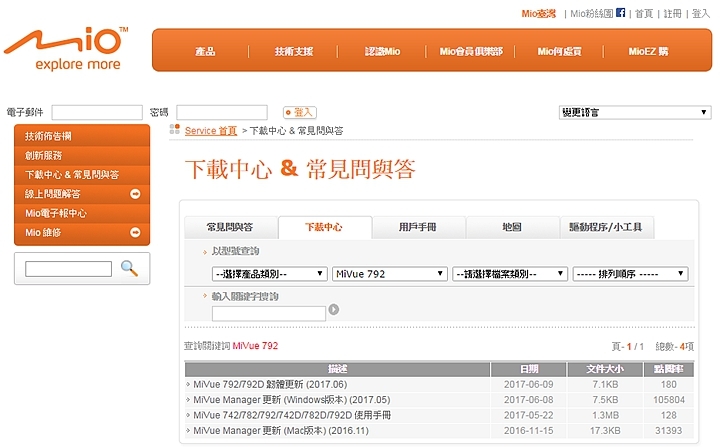Click the sidebar search text box

tap(68, 269)
